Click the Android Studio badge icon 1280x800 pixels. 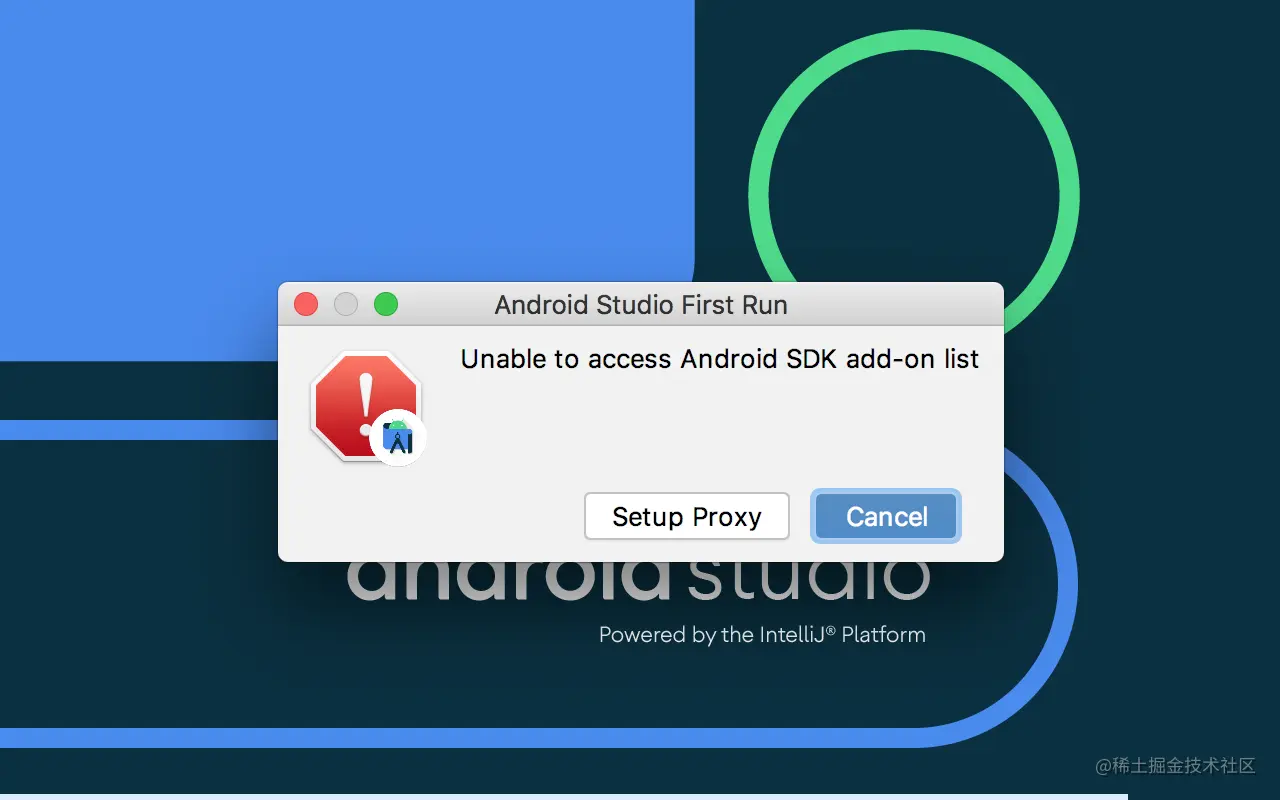click(x=398, y=438)
